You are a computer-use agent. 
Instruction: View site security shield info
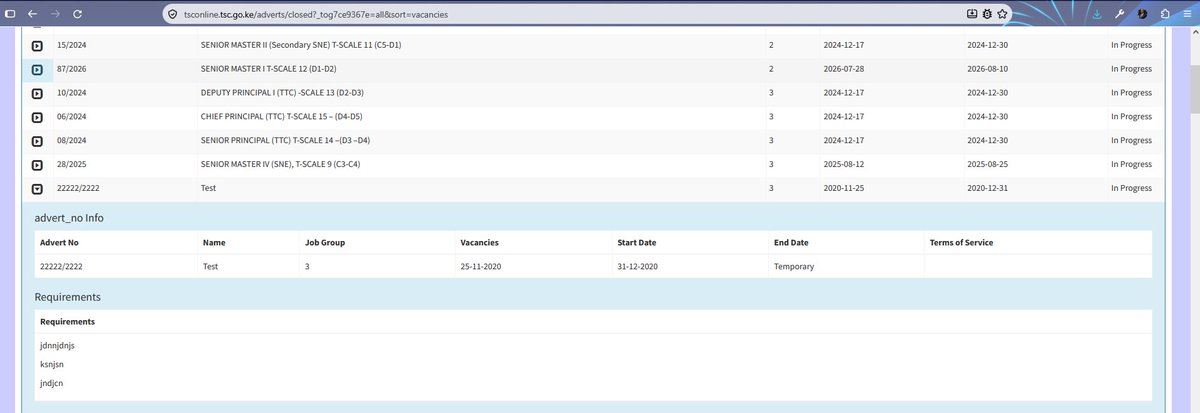[172, 14]
